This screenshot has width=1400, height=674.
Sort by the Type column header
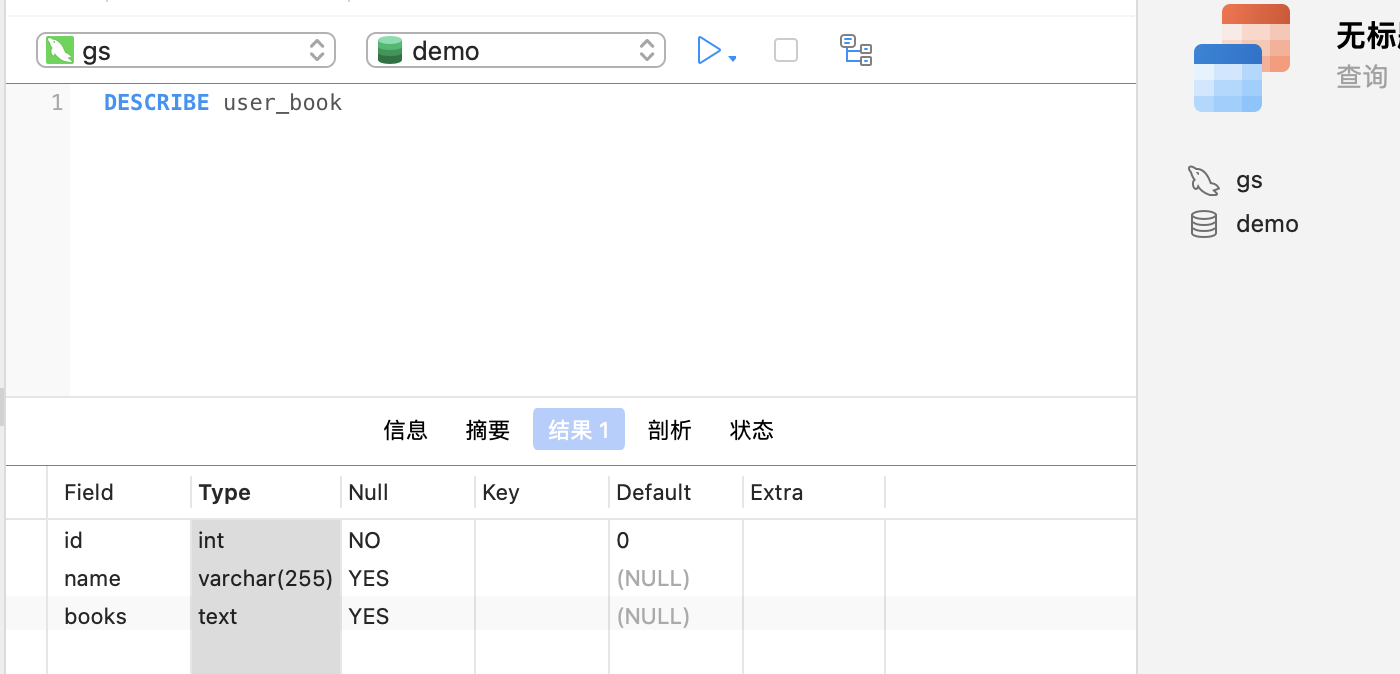(x=266, y=492)
